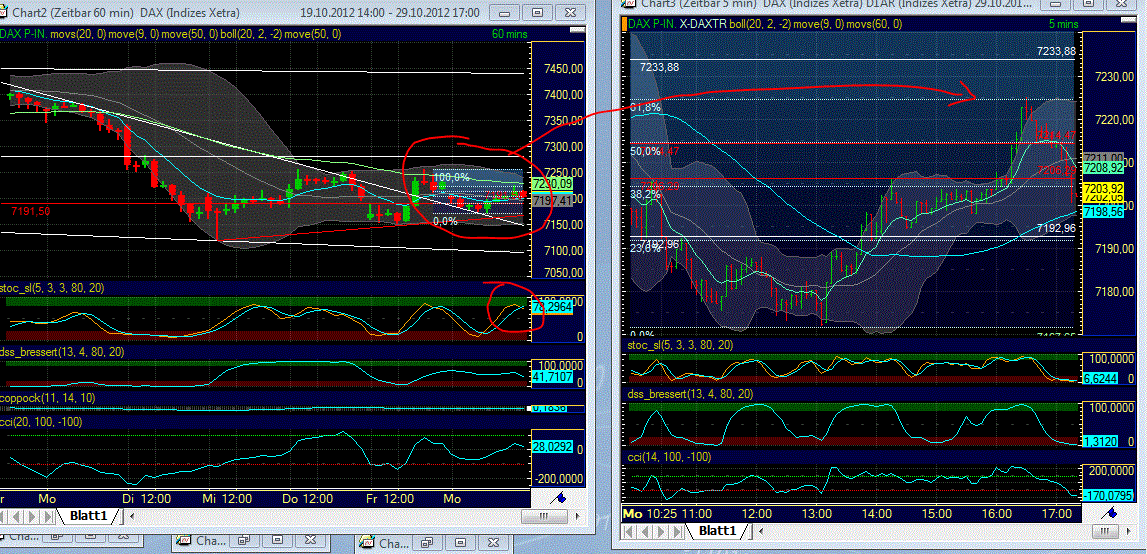Click the dss_bressert(13, 4, 80, 20) label in Chart2
1147x554 pixels.
tap(62, 352)
